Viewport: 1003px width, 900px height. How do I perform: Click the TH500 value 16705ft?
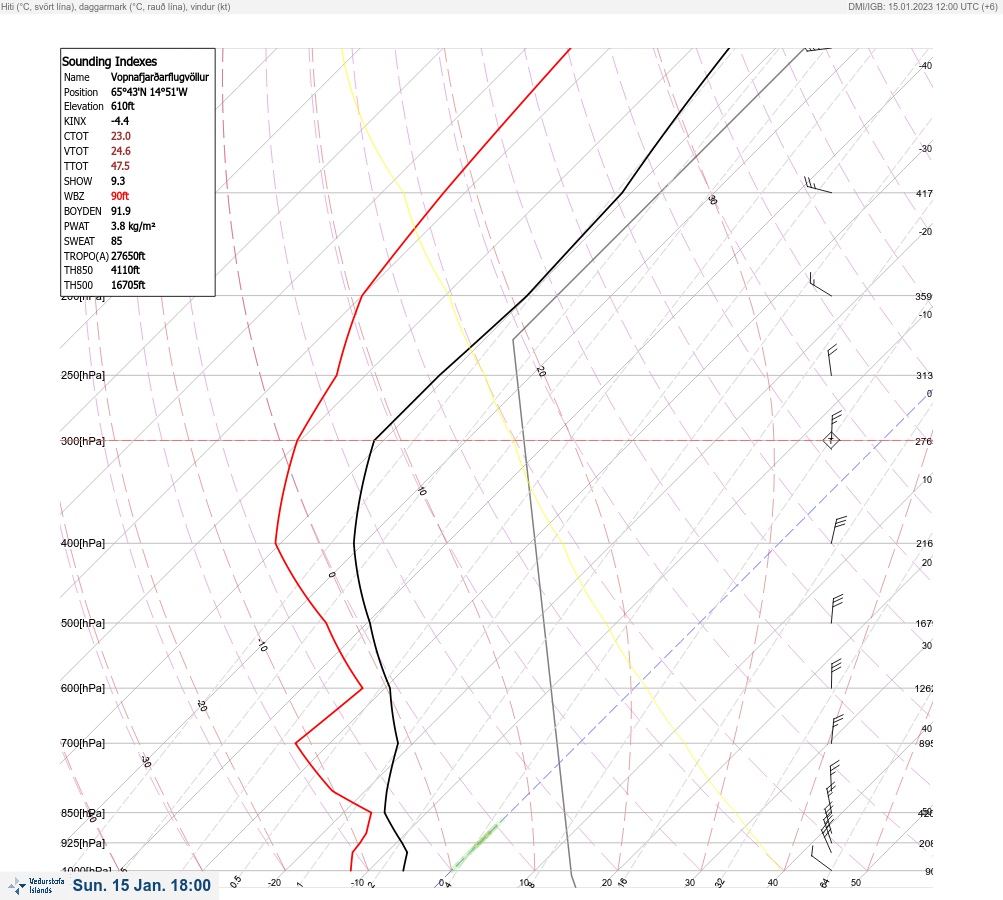tap(128, 285)
